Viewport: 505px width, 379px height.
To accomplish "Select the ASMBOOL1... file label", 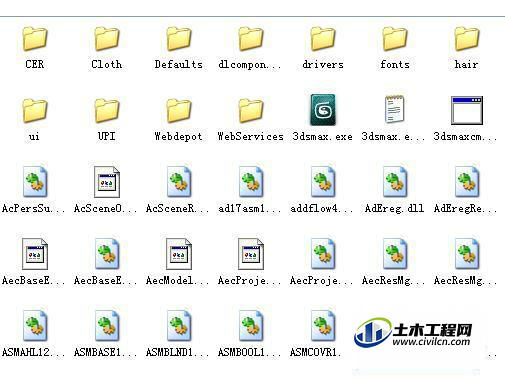I will 249,352.
